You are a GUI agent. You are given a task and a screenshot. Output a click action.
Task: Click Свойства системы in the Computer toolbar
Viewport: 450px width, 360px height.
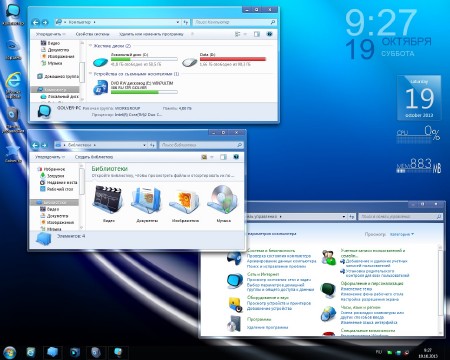(92, 34)
